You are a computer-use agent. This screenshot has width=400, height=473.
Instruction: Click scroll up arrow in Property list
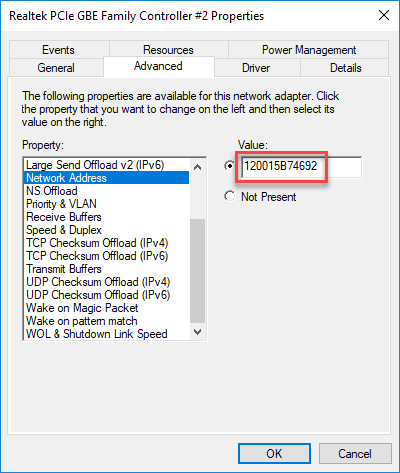click(197, 167)
